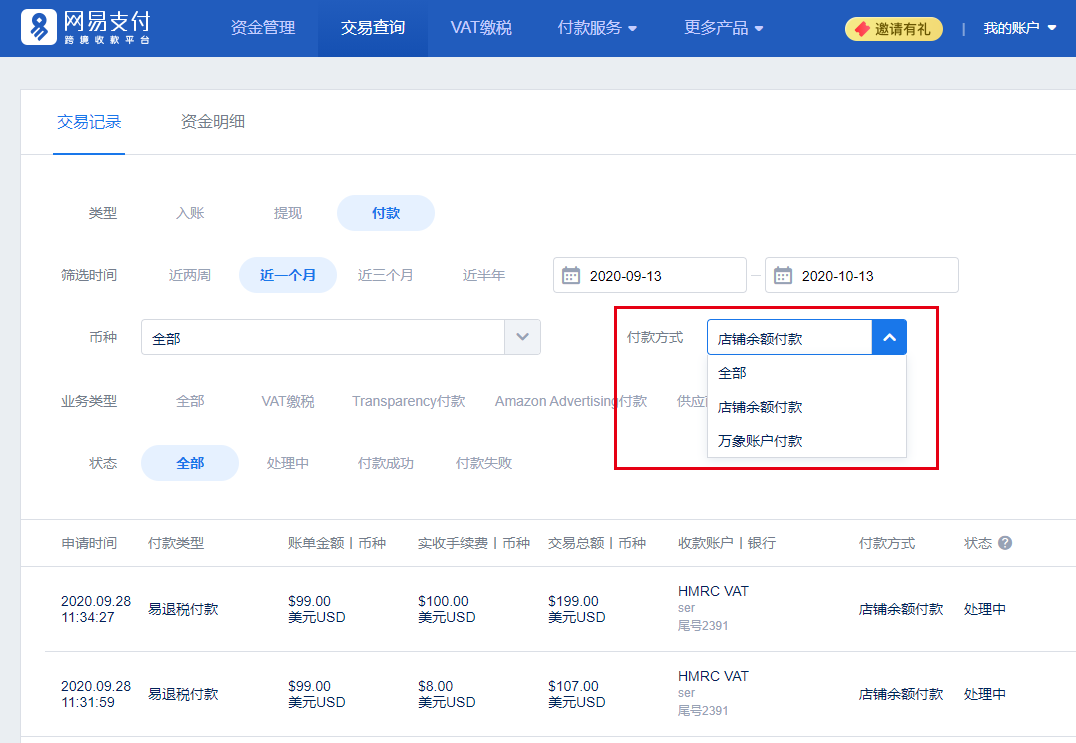Open the calendar icon on start date 2020-09-13
The height and width of the screenshot is (743, 1076).
pyautogui.click(x=572, y=275)
